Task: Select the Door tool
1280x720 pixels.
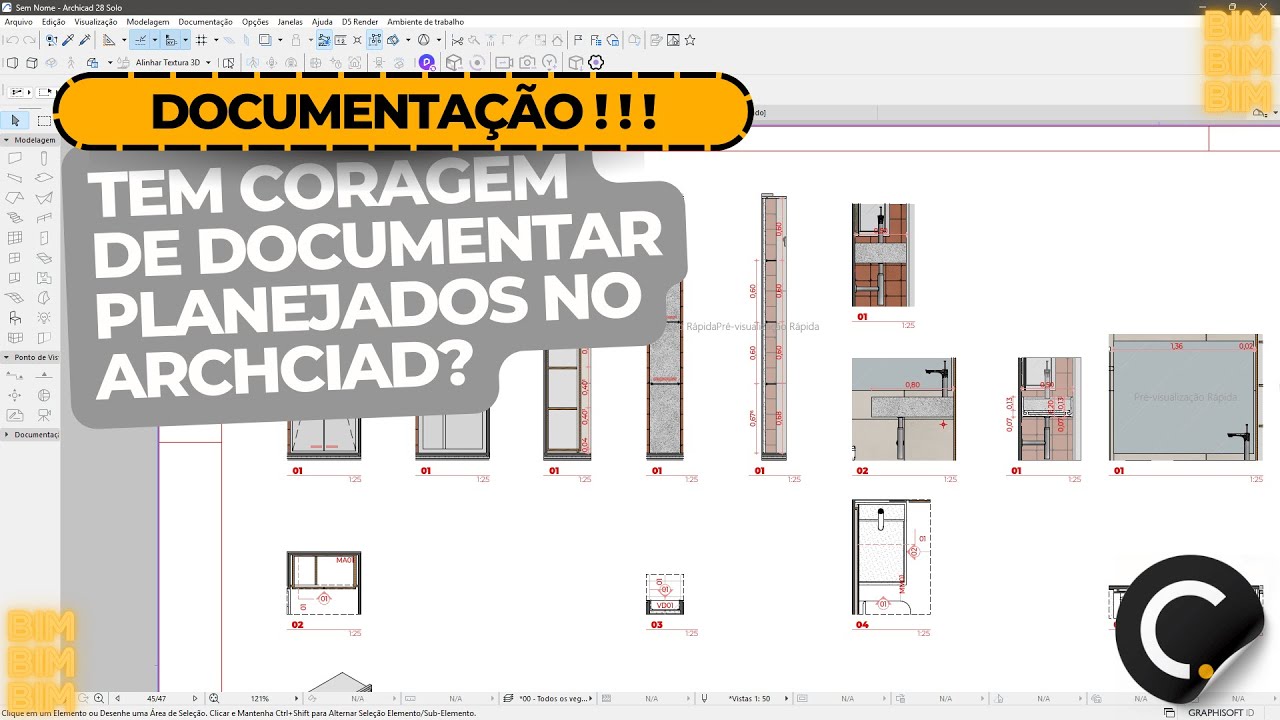Action: [43, 237]
